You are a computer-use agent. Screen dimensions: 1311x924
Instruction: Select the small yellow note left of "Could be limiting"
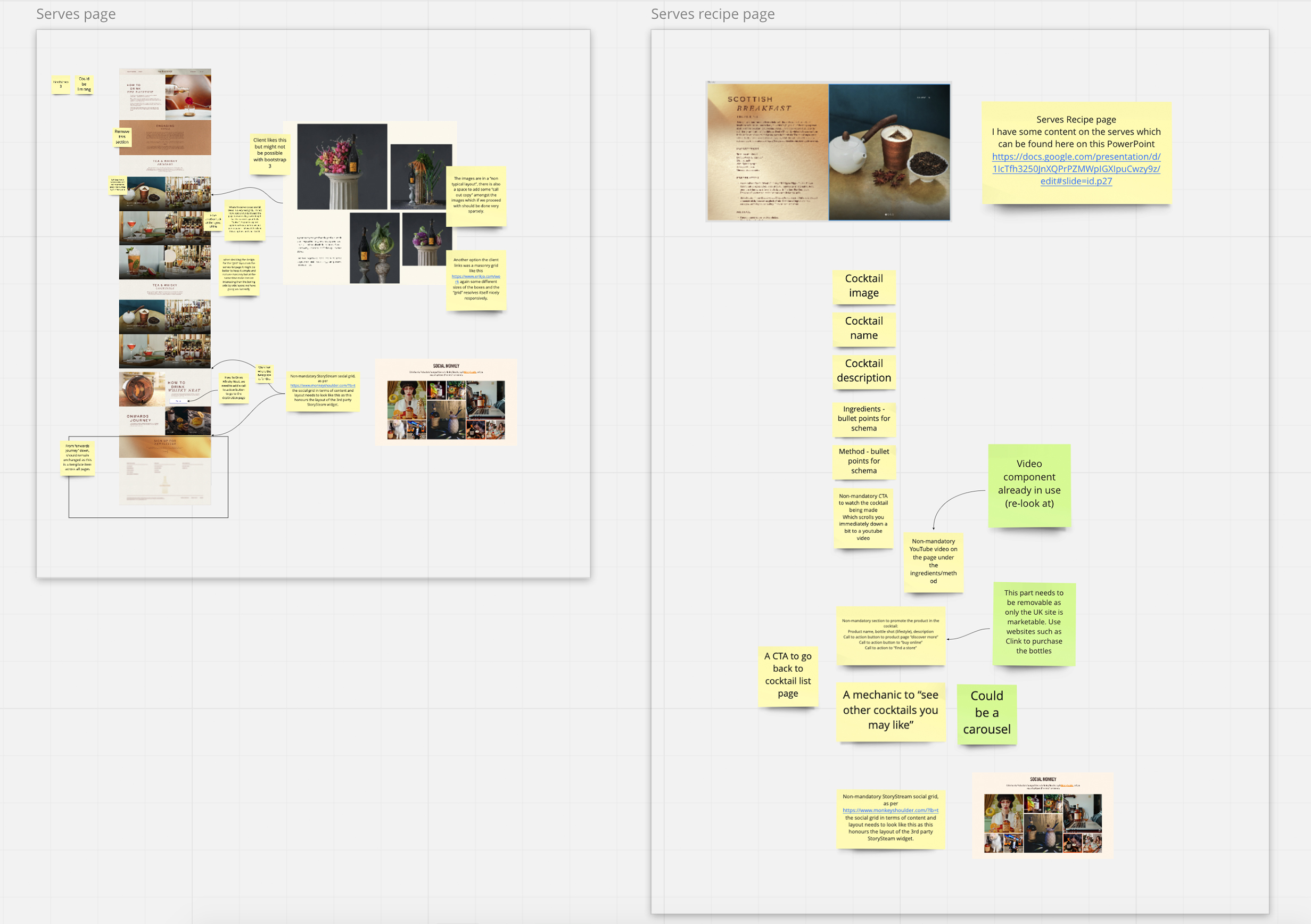coord(61,85)
